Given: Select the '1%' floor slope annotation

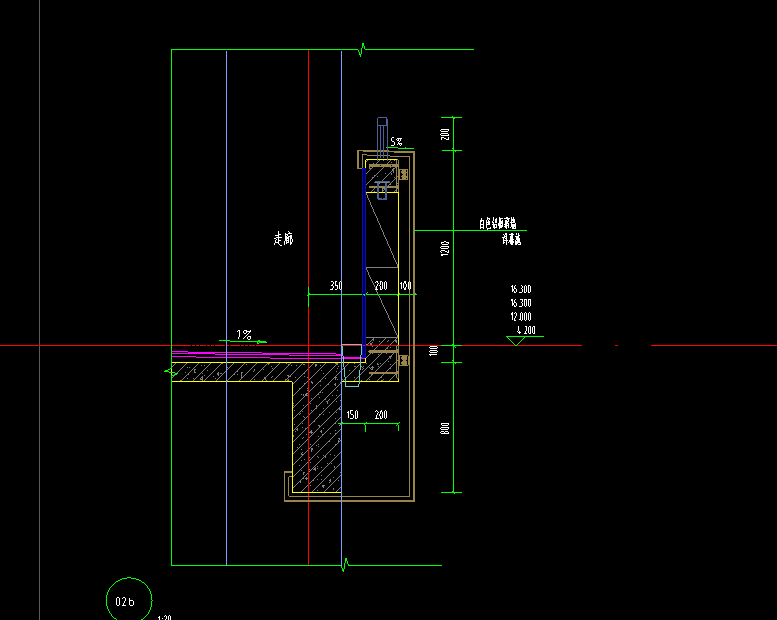Looking at the screenshot, I should [244, 335].
